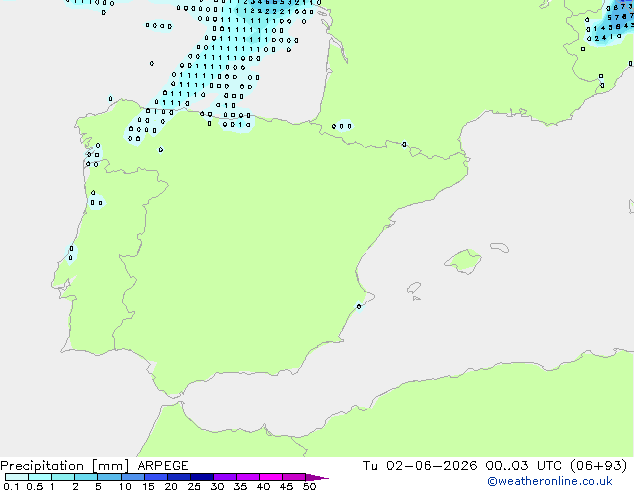Click the weatheronline.co.uk copyright link
This screenshot has height=490, width=634.
(x=550, y=481)
